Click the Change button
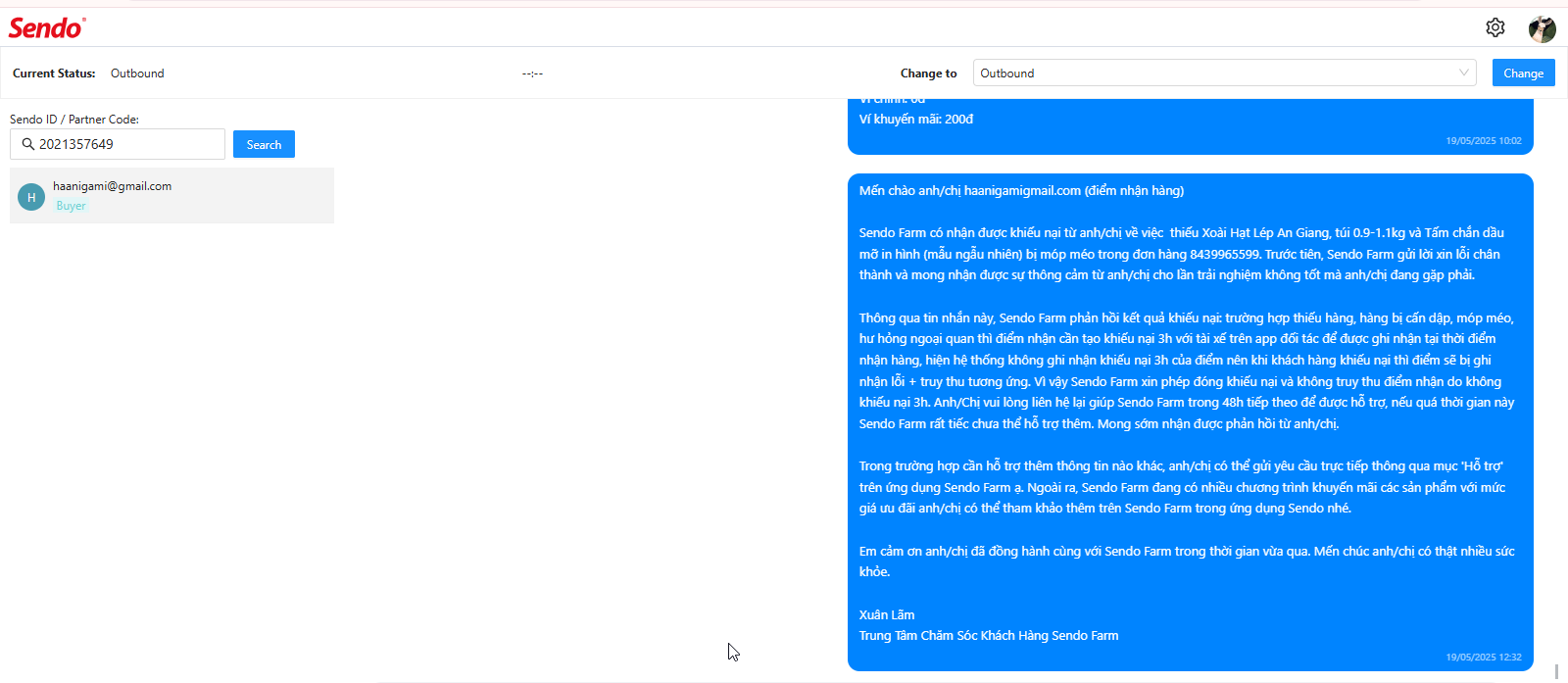This screenshot has height=683, width=1568. click(x=1523, y=73)
